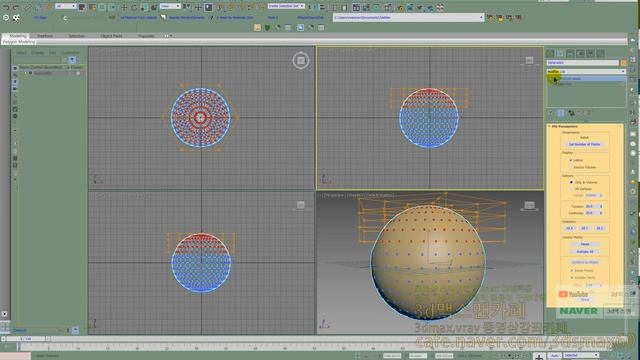Open the Display command panel tab
This screenshot has width=640, height=360.
[590, 53]
